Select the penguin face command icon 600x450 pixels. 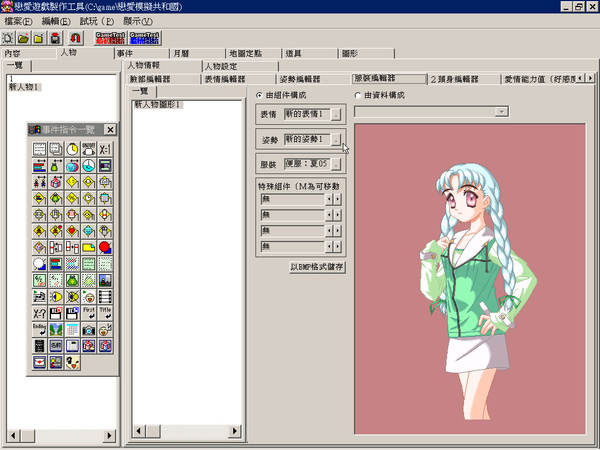tap(72, 362)
